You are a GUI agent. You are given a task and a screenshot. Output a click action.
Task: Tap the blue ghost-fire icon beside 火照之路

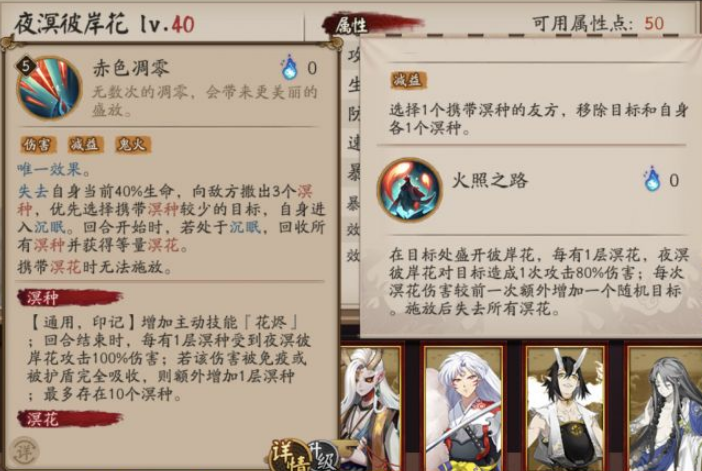[x=652, y=179]
